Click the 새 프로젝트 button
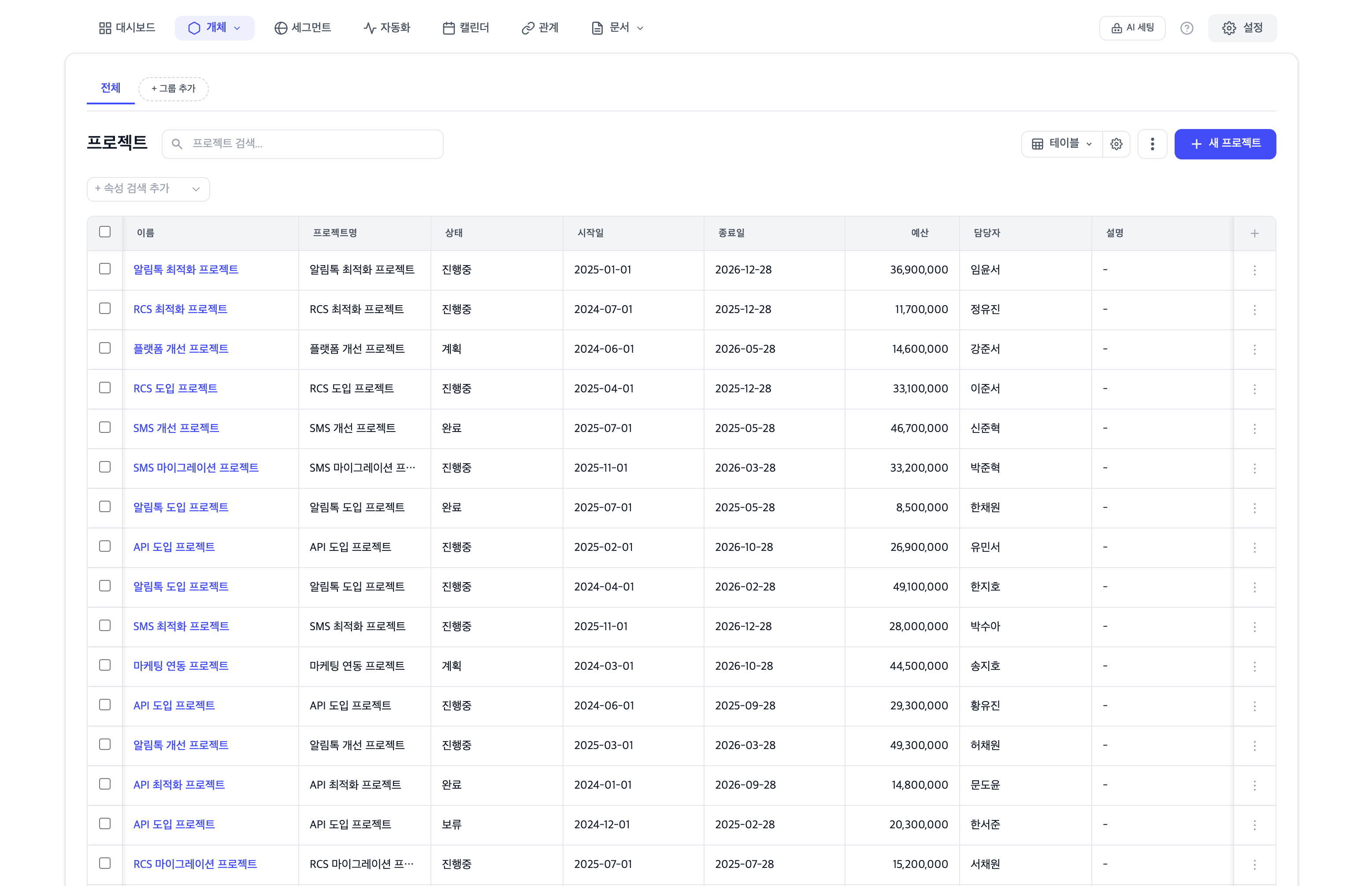This screenshot has height=886, width=1372. [1225, 144]
